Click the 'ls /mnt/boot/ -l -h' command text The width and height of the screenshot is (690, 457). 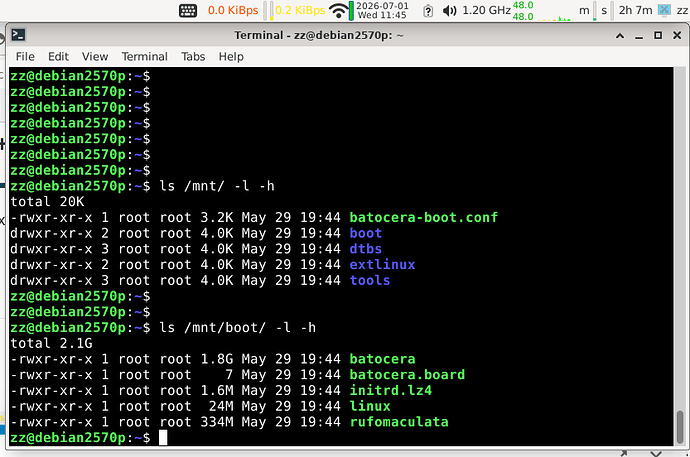237,328
